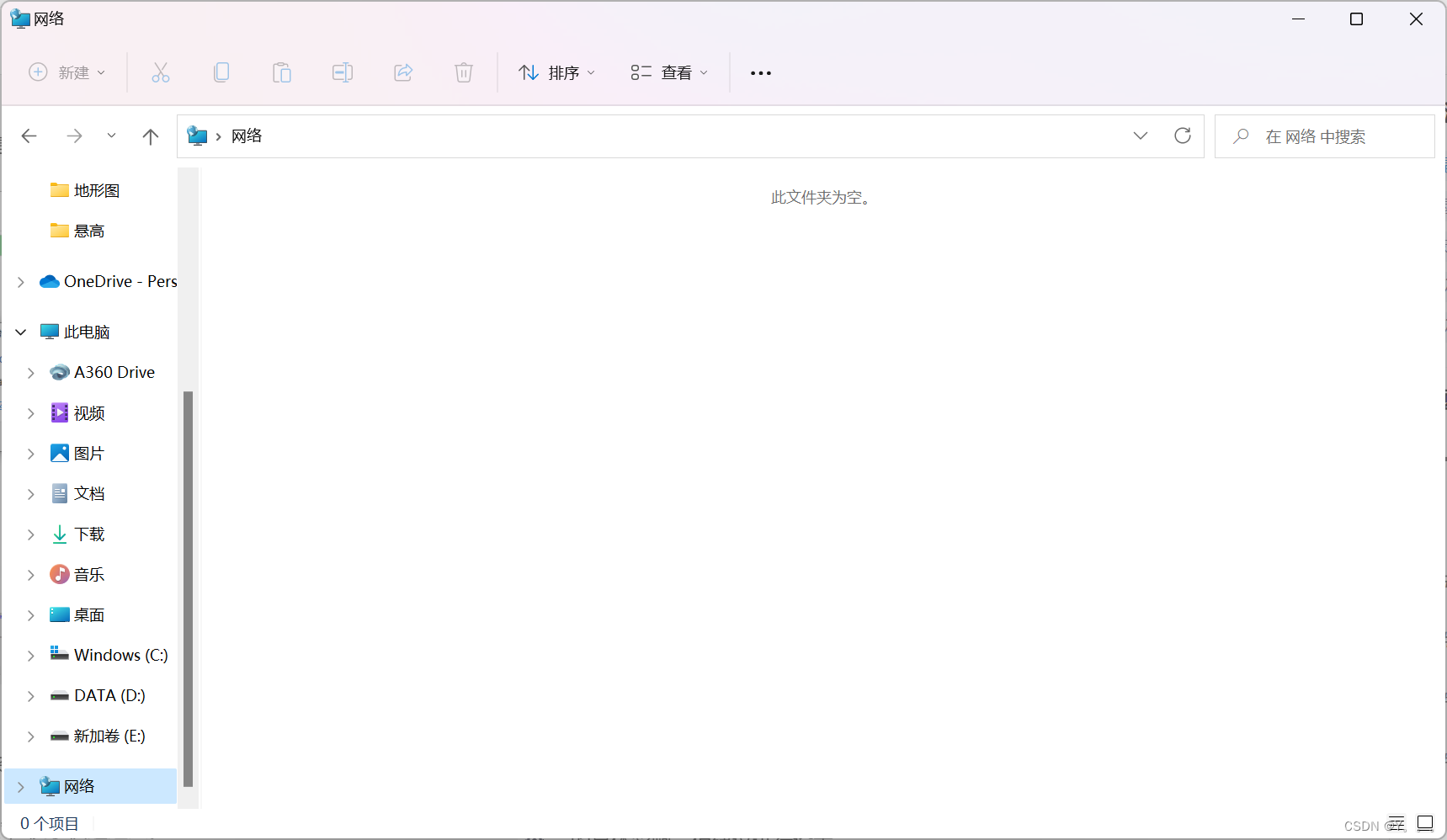Click the Paste clipboard icon
The width and height of the screenshot is (1447, 840).
[282, 72]
